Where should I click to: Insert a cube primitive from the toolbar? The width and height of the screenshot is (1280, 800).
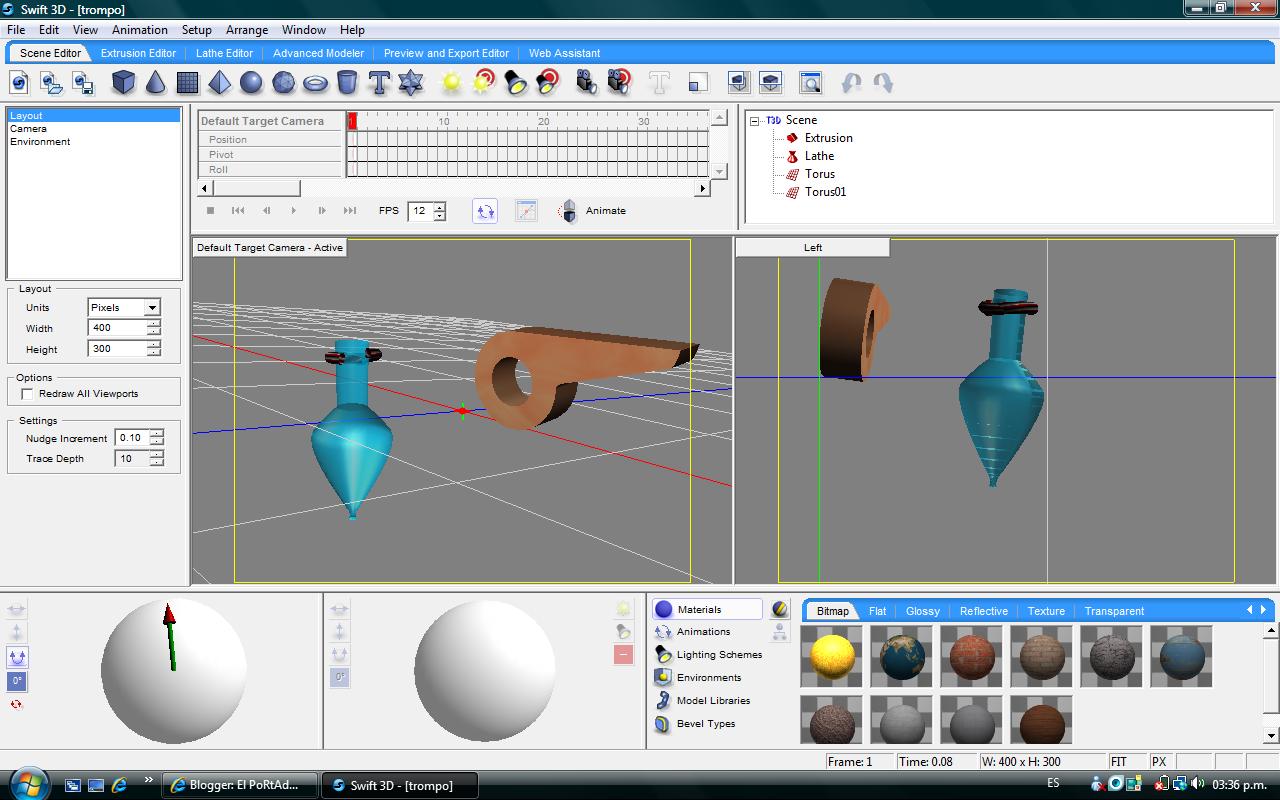coord(124,82)
